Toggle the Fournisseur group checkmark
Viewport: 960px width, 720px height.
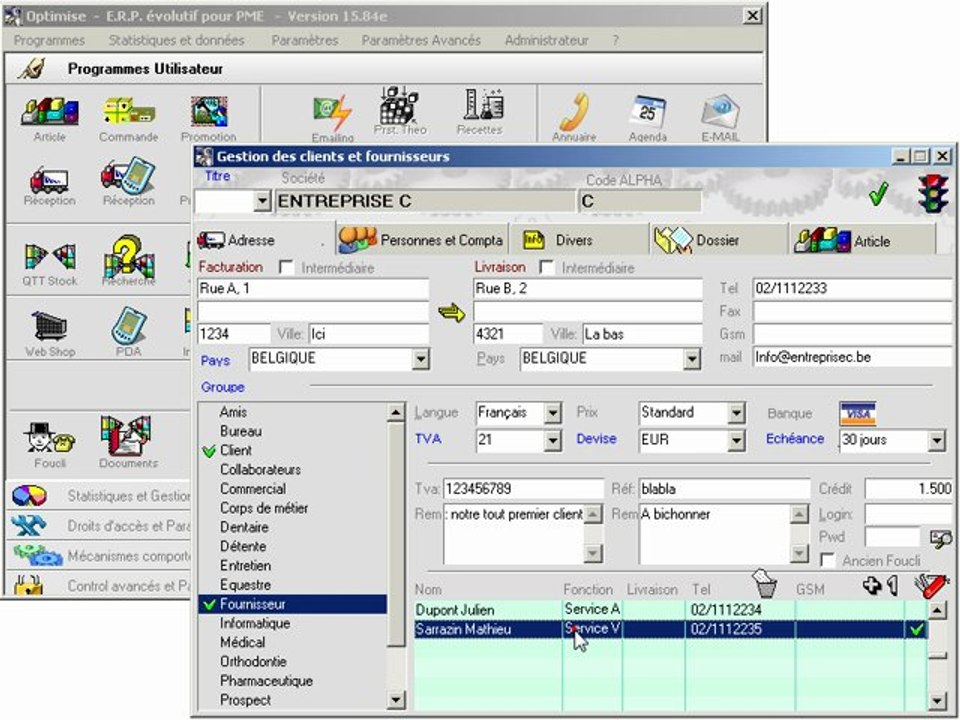(209, 605)
